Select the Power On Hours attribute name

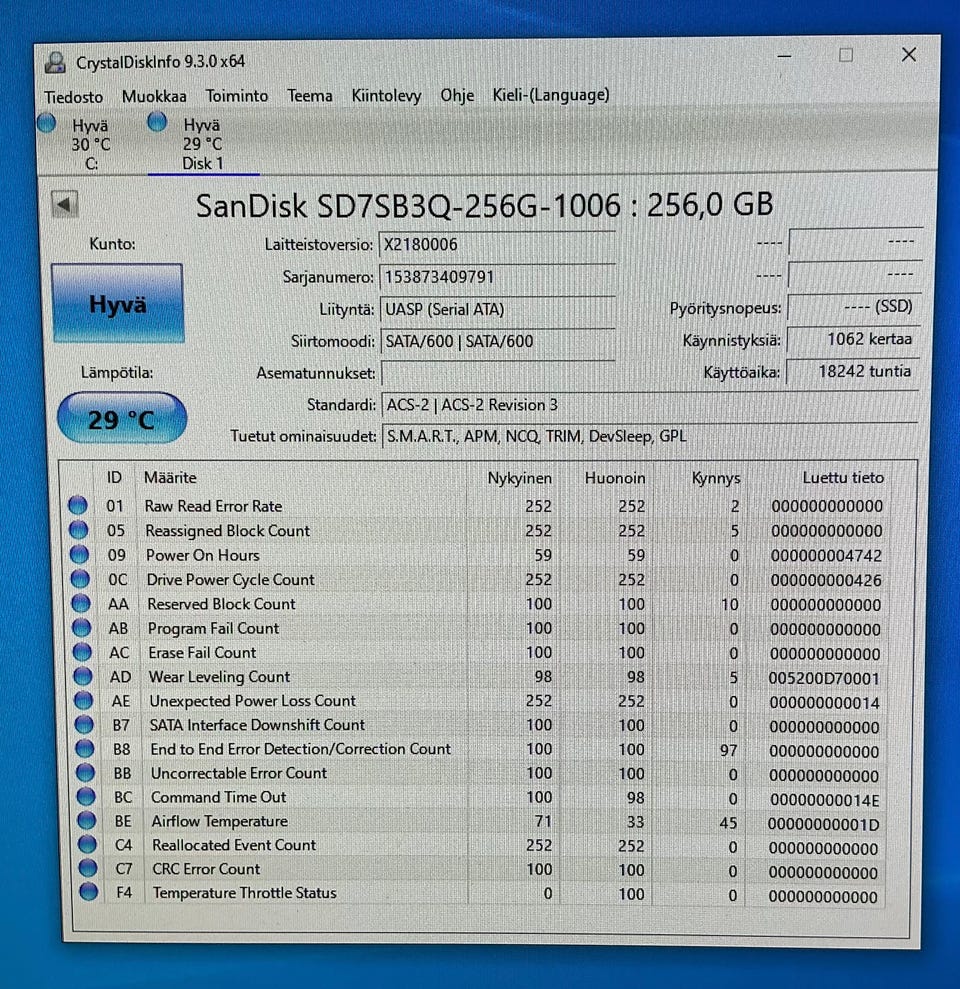click(202, 555)
